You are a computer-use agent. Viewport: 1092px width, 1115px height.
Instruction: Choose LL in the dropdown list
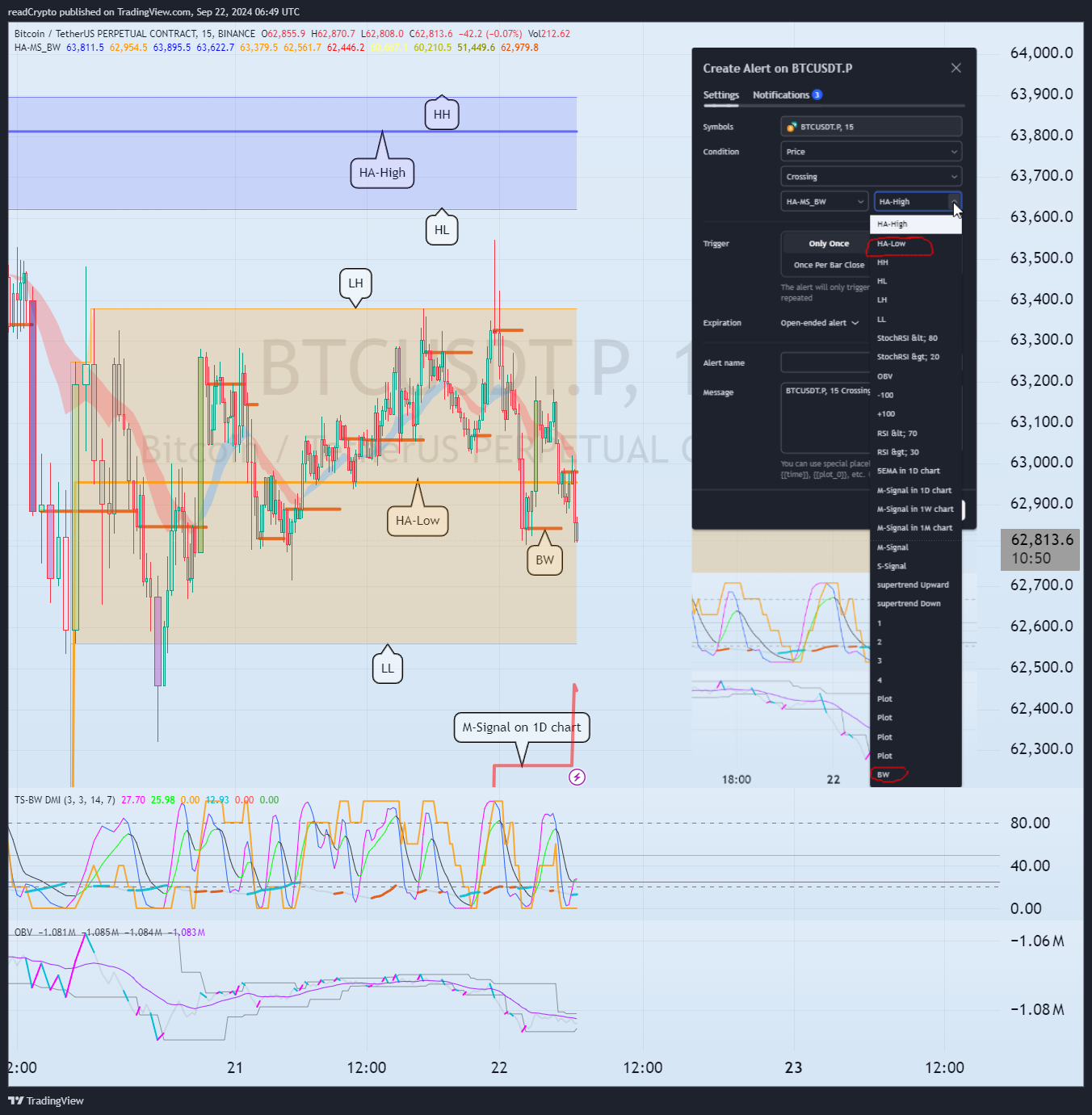(x=916, y=319)
